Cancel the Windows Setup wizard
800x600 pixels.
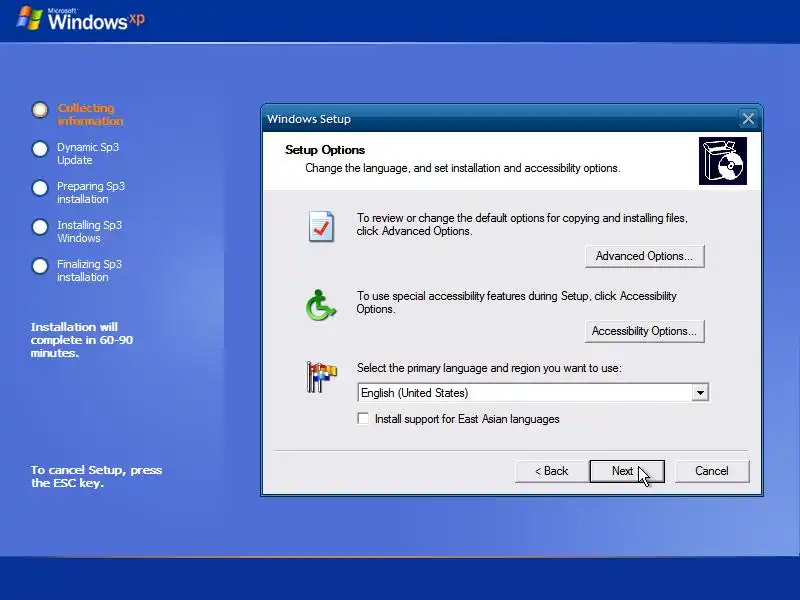pyautogui.click(x=712, y=471)
